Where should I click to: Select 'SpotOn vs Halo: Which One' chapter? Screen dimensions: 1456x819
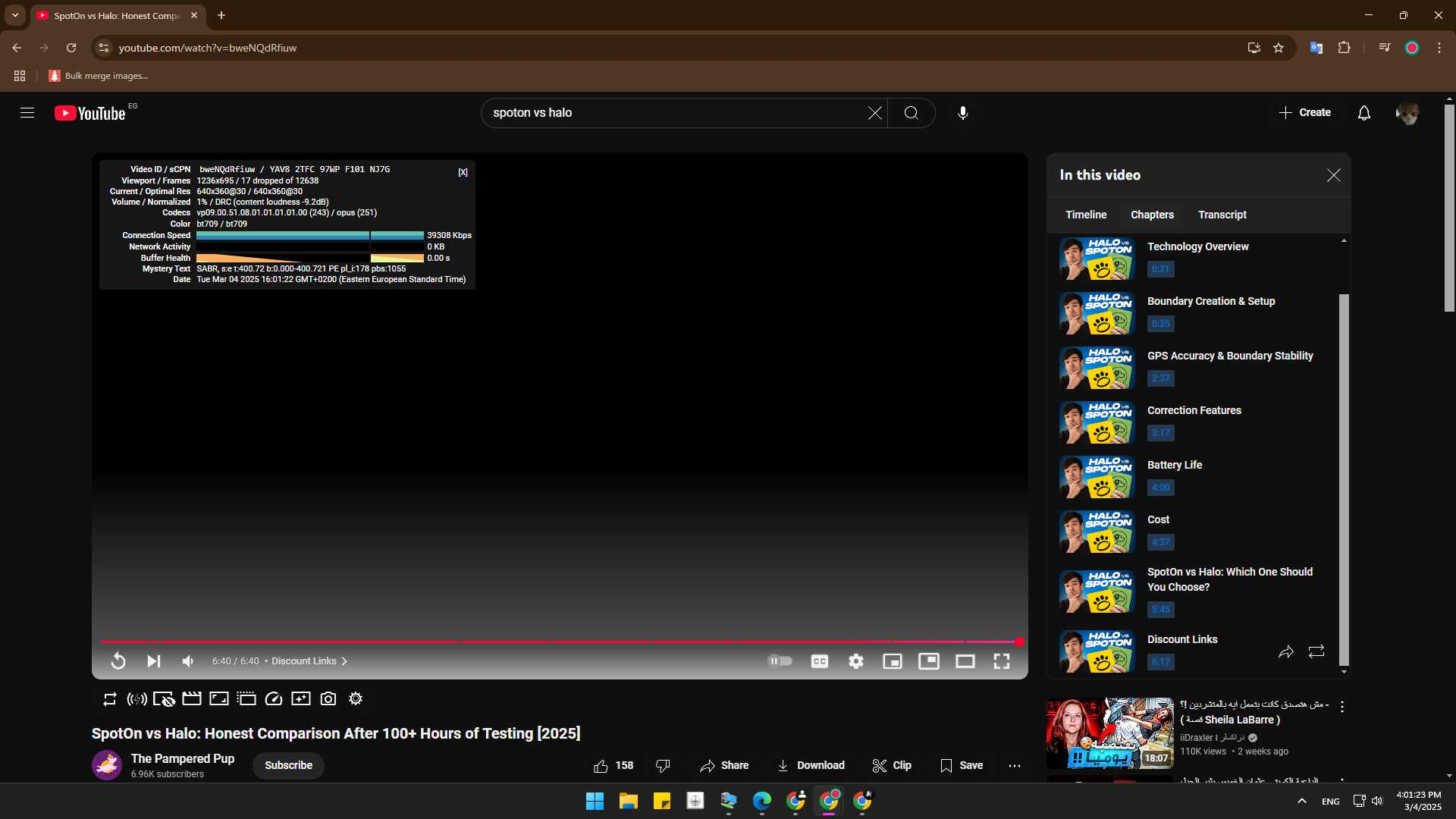[1194, 590]
